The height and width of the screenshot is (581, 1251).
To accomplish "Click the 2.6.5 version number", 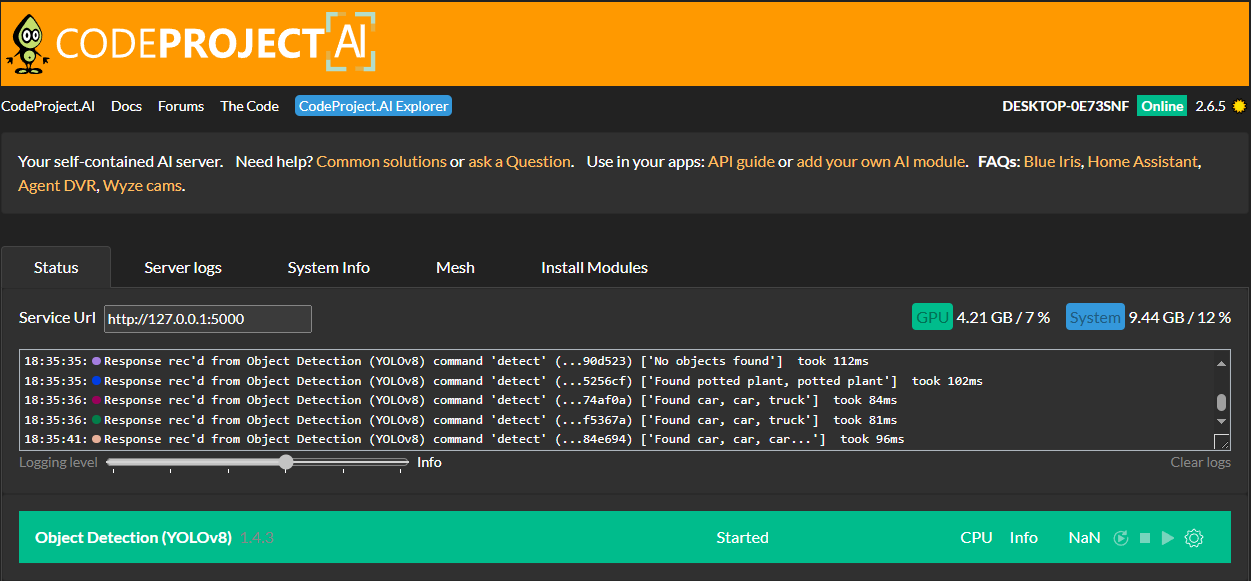I will [1211, 106].
